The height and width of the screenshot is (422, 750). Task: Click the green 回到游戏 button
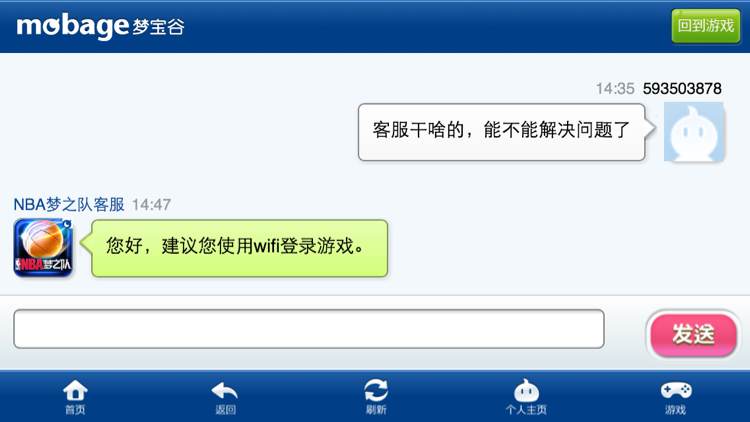[706, 26]
